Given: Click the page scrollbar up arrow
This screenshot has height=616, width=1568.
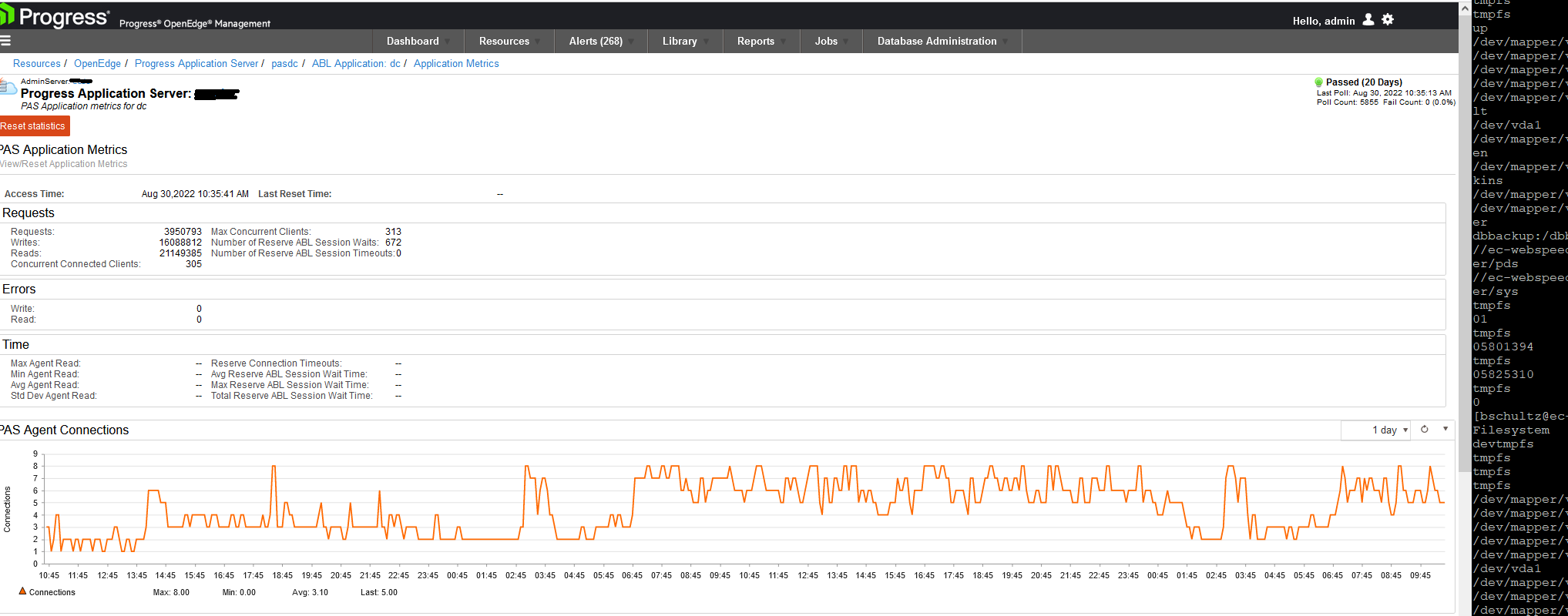Looking at the screenshot, I should (x=1465, y=8).
